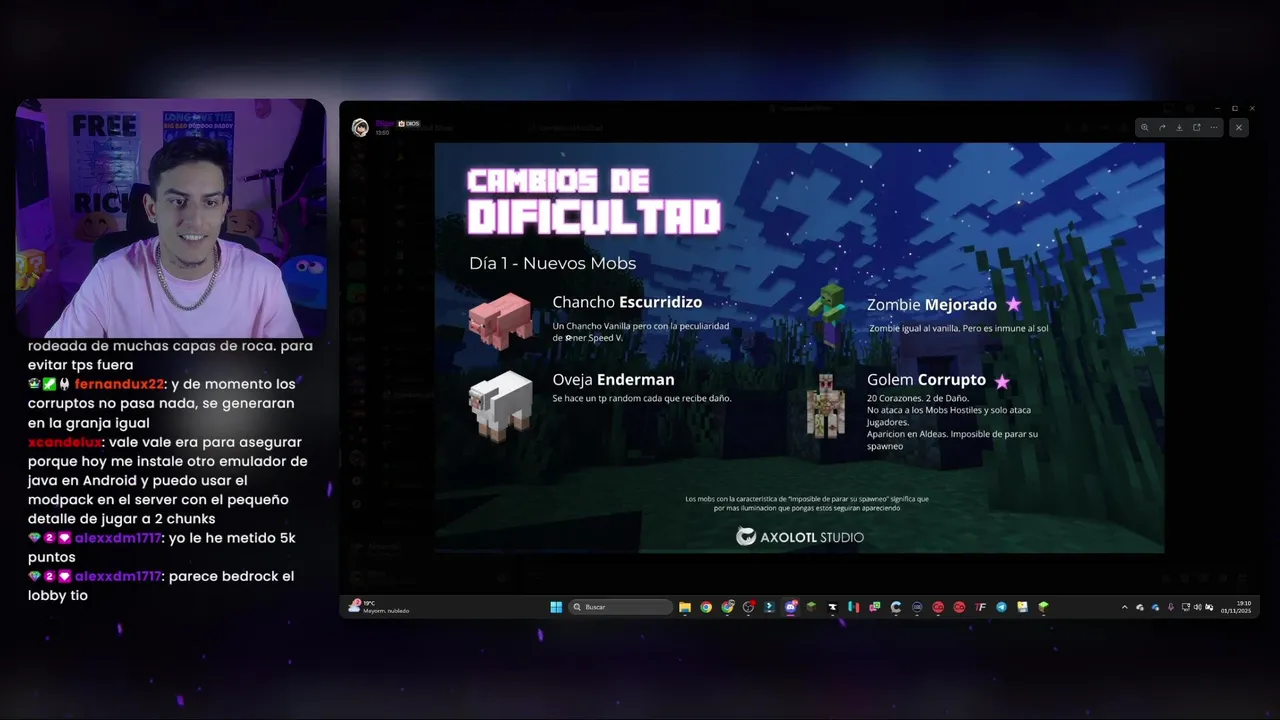
Task: Click the Buscar taskbar search box
Action: click(x=620, y=607)
